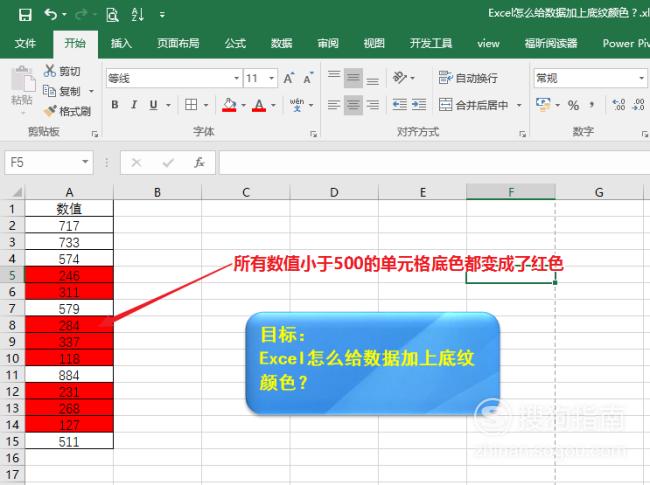Click the Increase Font Size icon

[x=289, y=78]
